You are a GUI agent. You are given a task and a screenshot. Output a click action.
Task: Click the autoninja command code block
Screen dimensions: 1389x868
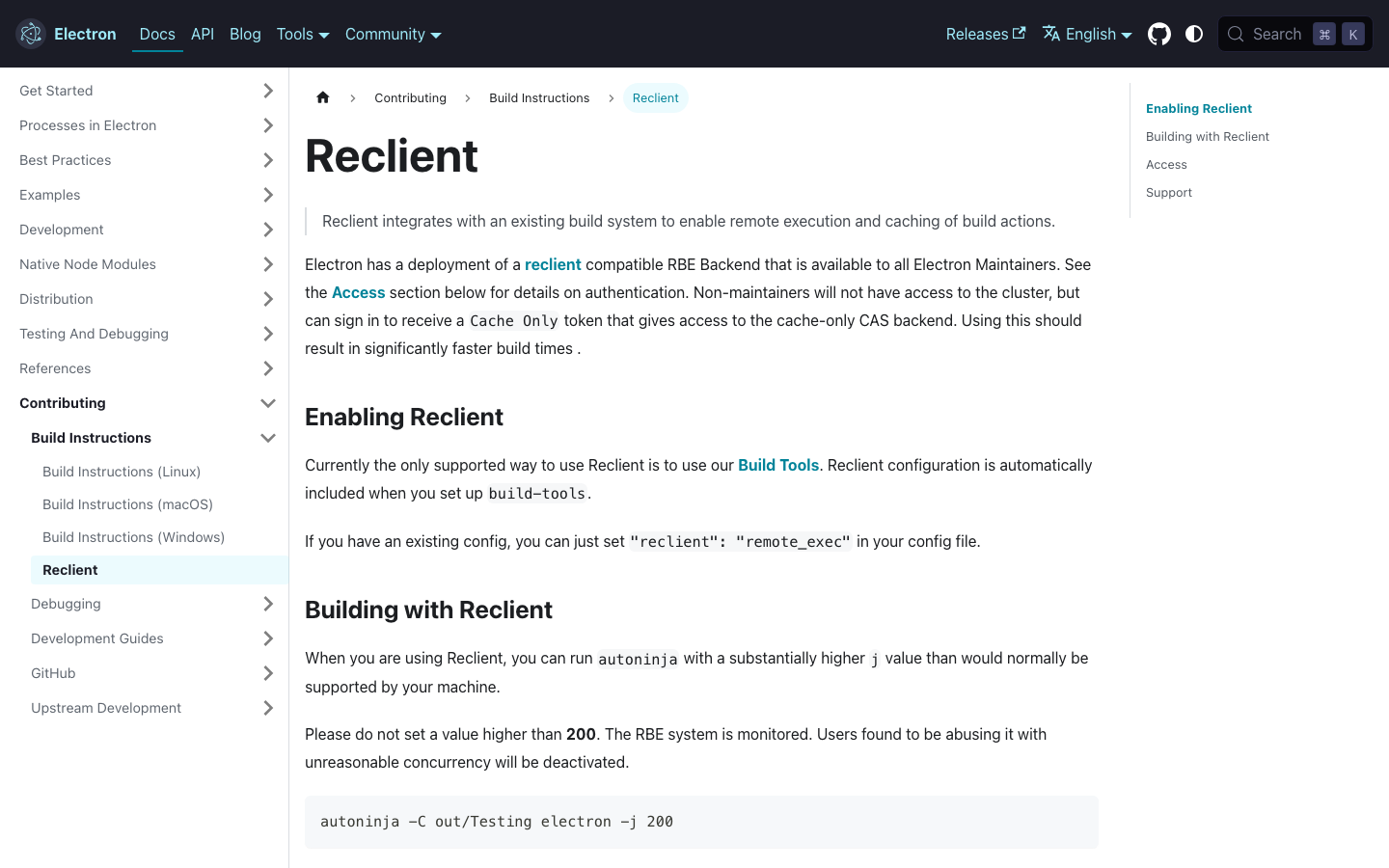pyautogui.click(x=701, y=822)
